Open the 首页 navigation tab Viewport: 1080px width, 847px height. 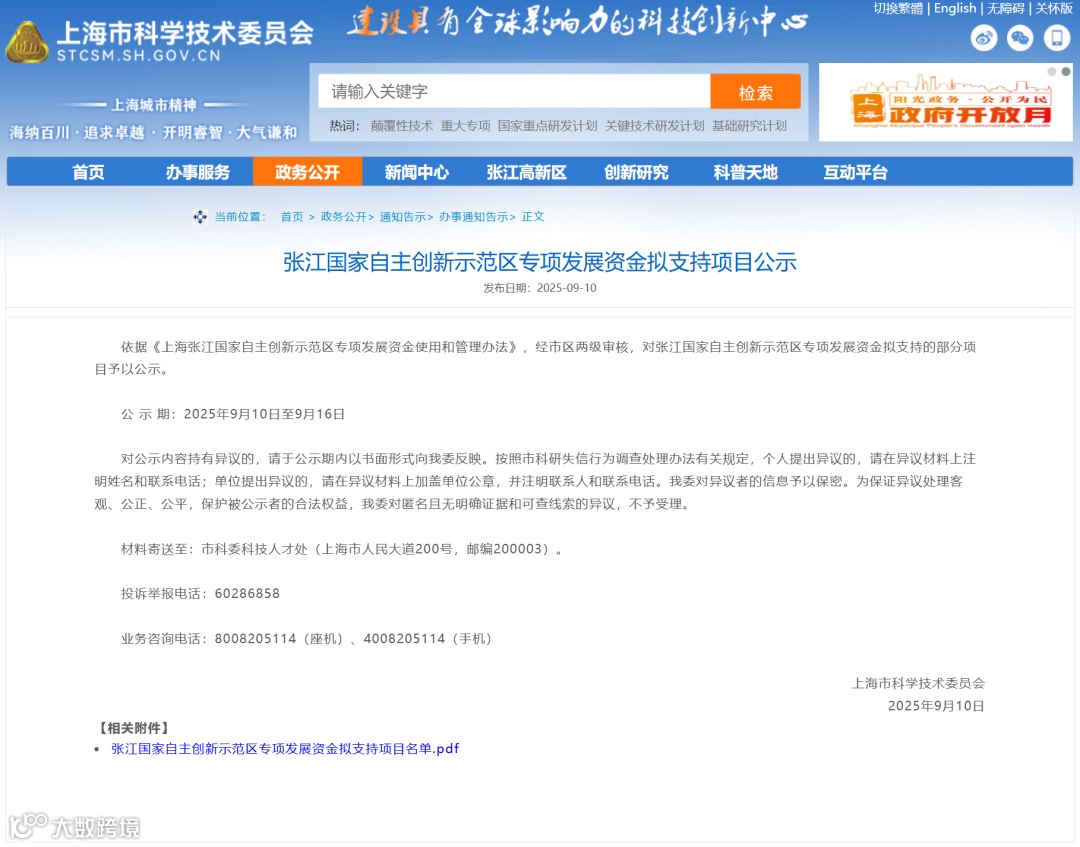tap(89, 172)
